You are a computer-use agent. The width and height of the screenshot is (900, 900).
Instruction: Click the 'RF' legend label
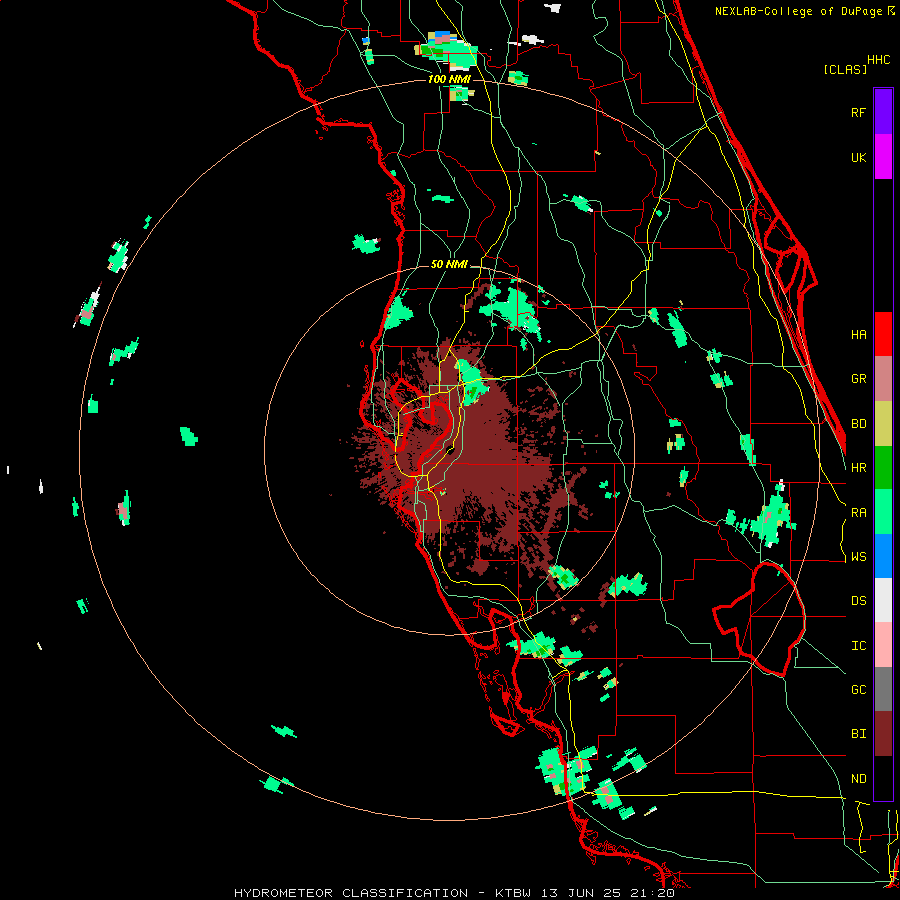coord(858,112)
